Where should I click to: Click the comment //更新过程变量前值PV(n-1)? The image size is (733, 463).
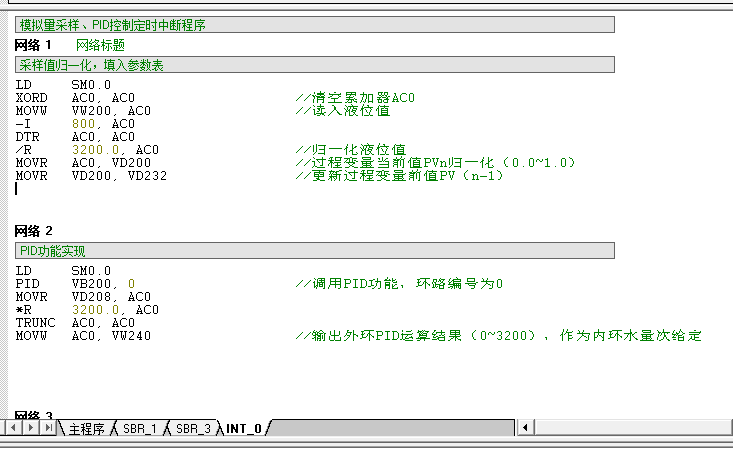[x=399, y=176]
